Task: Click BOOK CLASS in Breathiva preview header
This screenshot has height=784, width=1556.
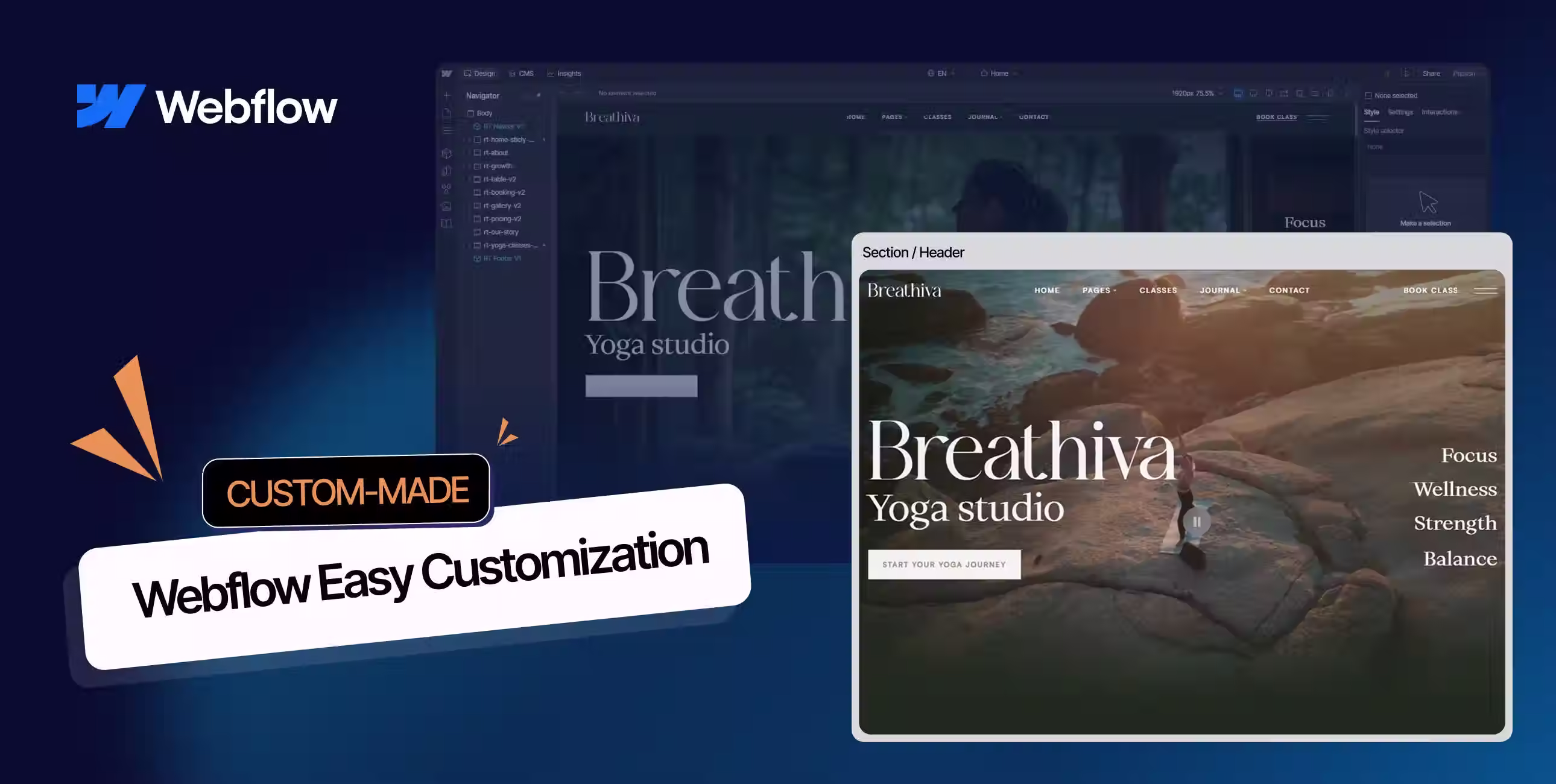Action: point(1431,291)
